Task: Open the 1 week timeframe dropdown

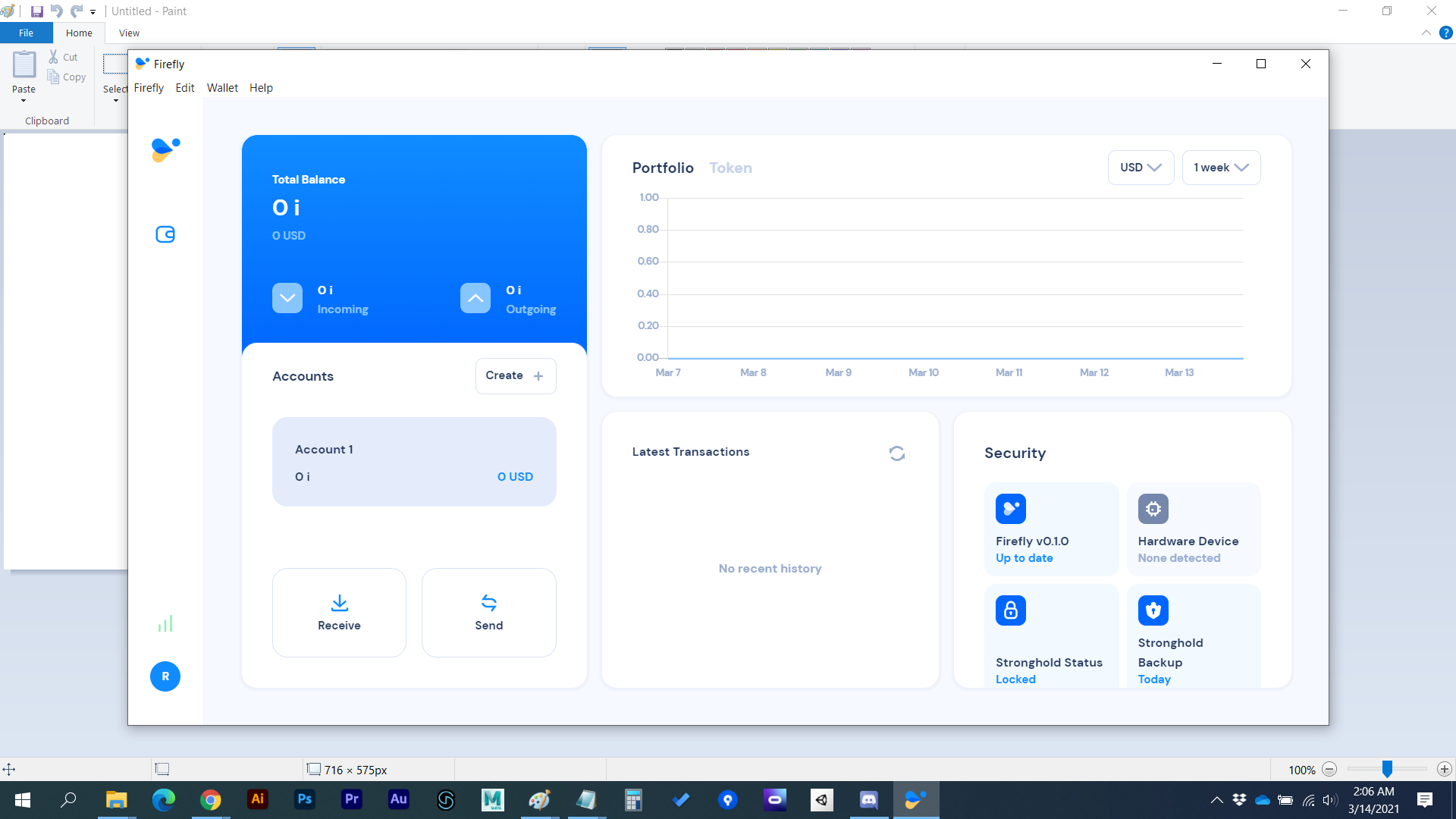Action: coord(1220,167)
